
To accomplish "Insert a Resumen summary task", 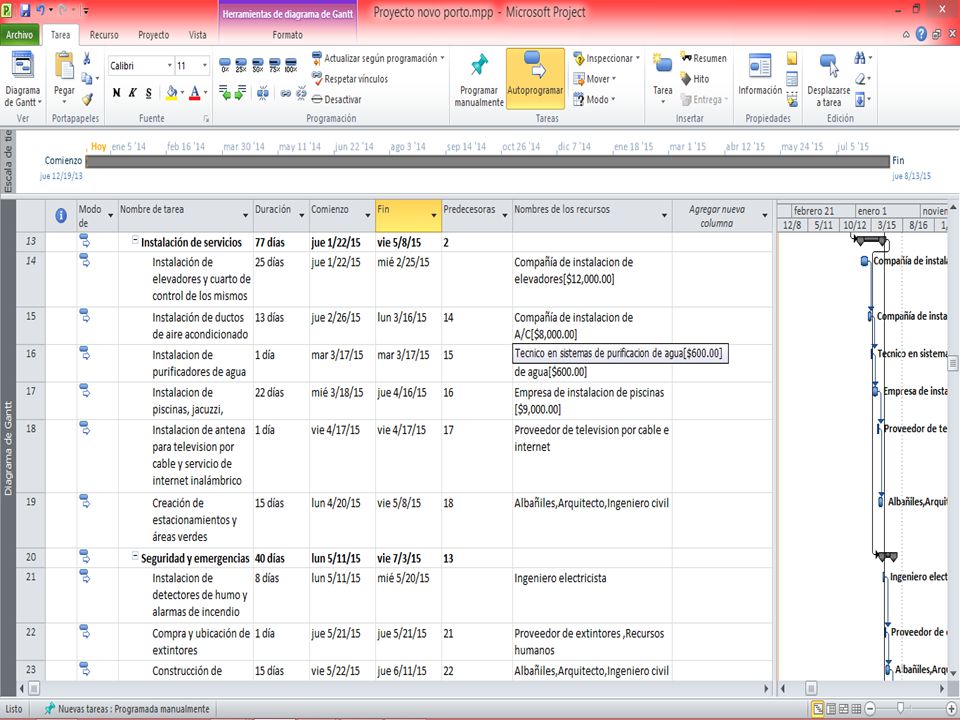I will (x=703, y=58).
